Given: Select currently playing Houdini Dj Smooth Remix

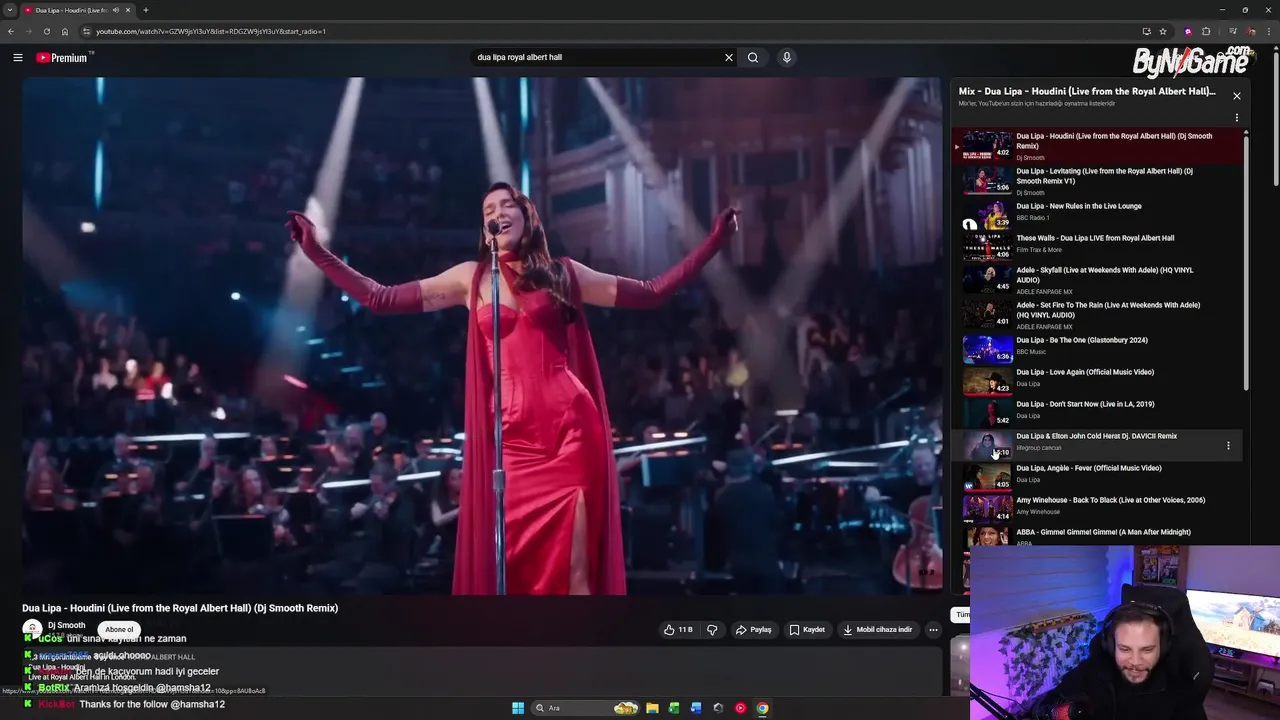Looking at the screenshot, I should coord(1097,146).
